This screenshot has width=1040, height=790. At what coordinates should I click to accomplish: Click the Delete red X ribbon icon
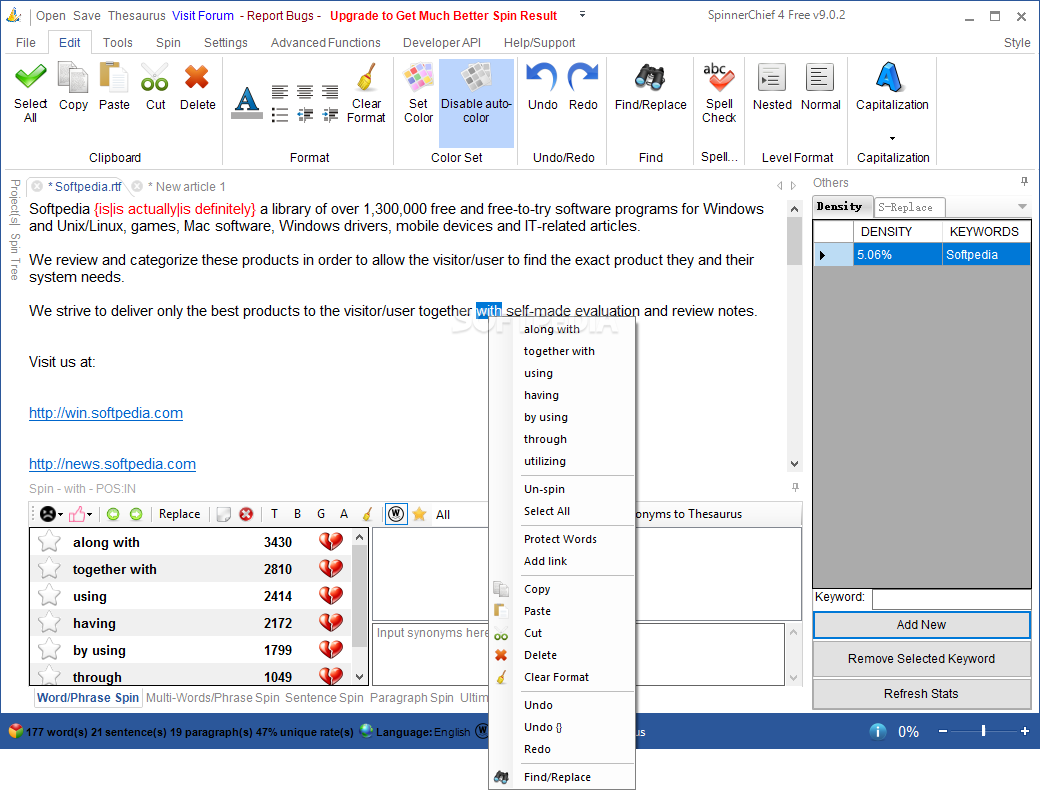[x=197, y=78]
